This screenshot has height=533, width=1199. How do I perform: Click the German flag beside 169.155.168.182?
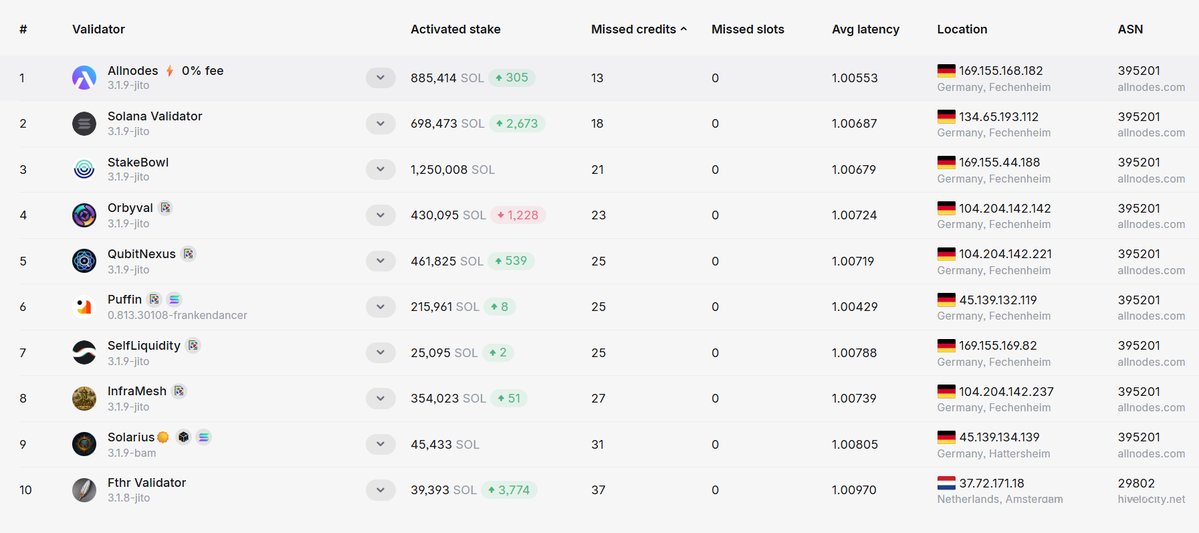[946, 71]
